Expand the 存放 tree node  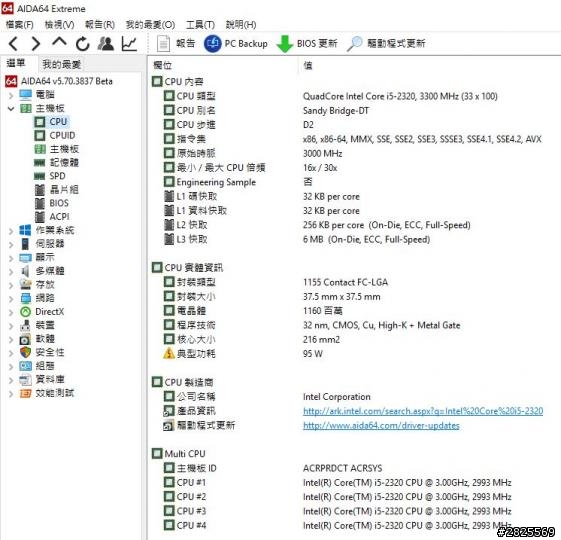click(11, 285)
